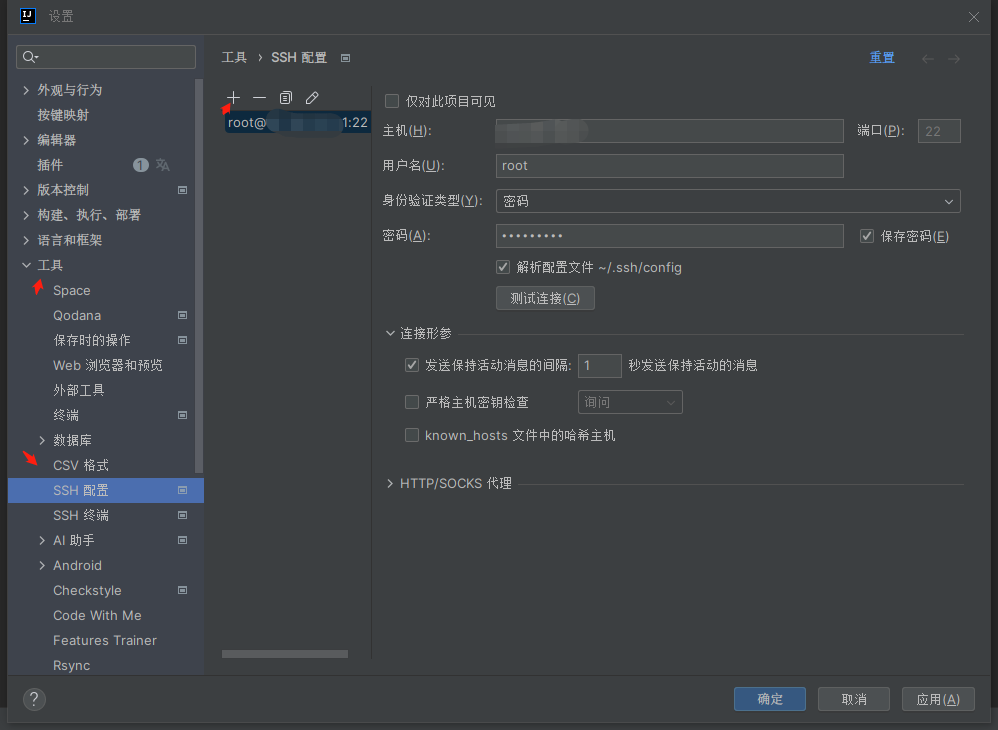Open the 按键映射 settings page
Screen dimensions: 998x730
[63, 115]
